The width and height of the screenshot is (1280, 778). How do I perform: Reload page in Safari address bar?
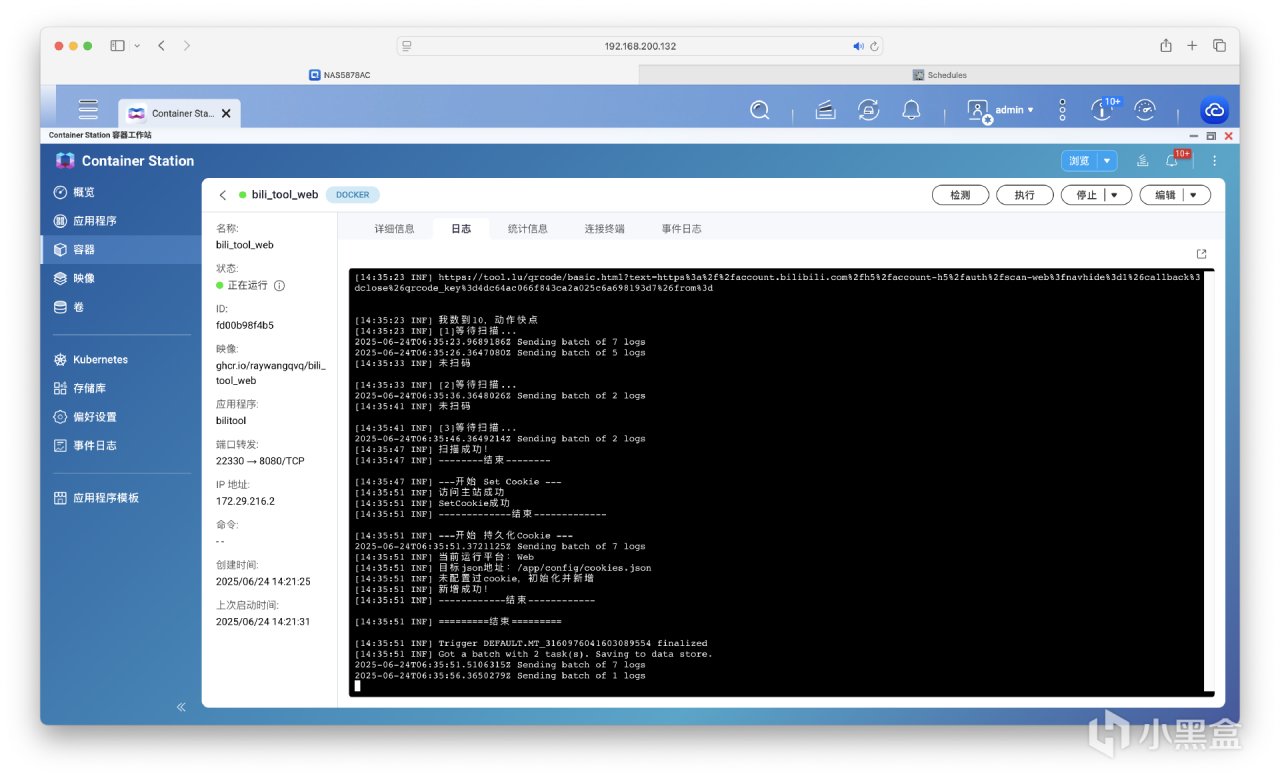tap(874, 46)
